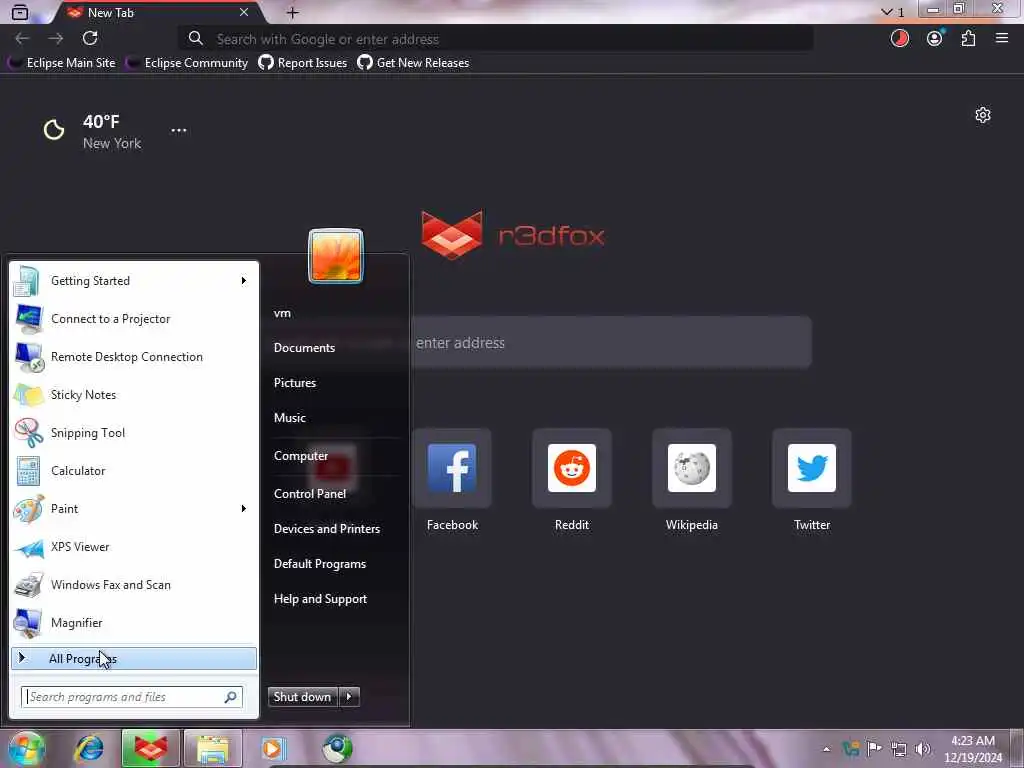Open Eclipse Main Site bookmark

pos(62,63)
